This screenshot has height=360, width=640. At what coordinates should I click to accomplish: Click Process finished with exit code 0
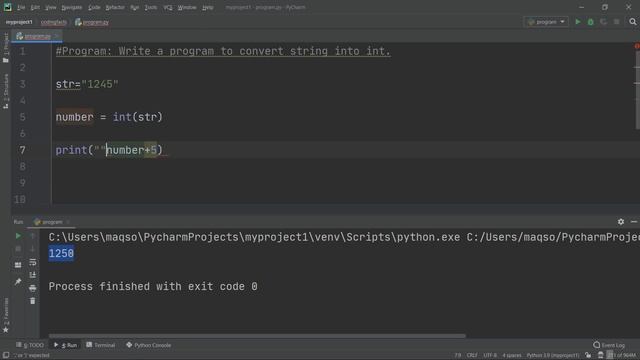coord(153,287)
